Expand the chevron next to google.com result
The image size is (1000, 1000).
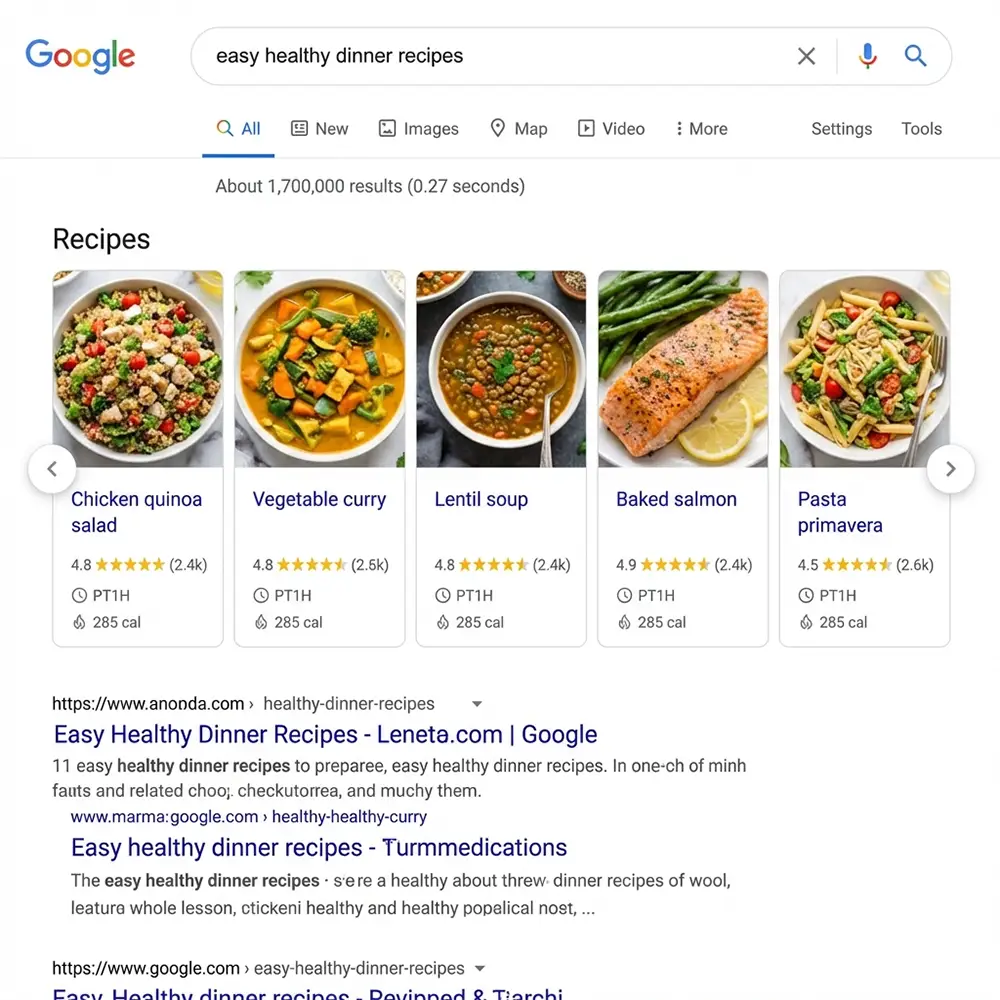(x=480, y=968)
